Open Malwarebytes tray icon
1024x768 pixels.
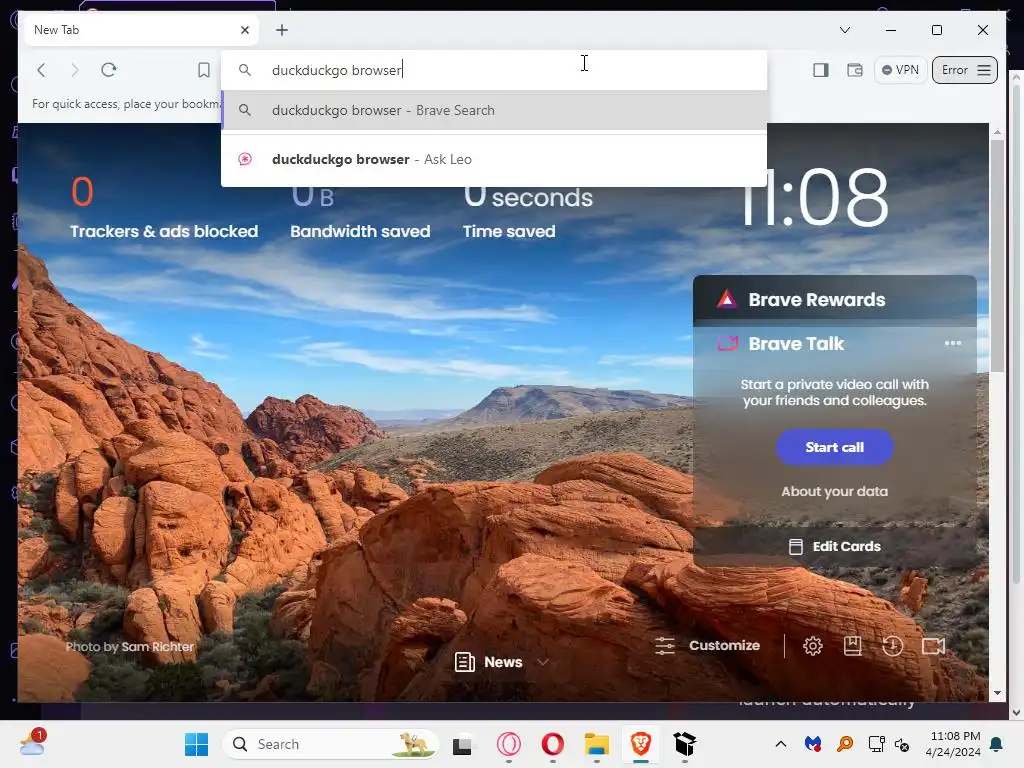pyautogui.click(x=812, y=744)
